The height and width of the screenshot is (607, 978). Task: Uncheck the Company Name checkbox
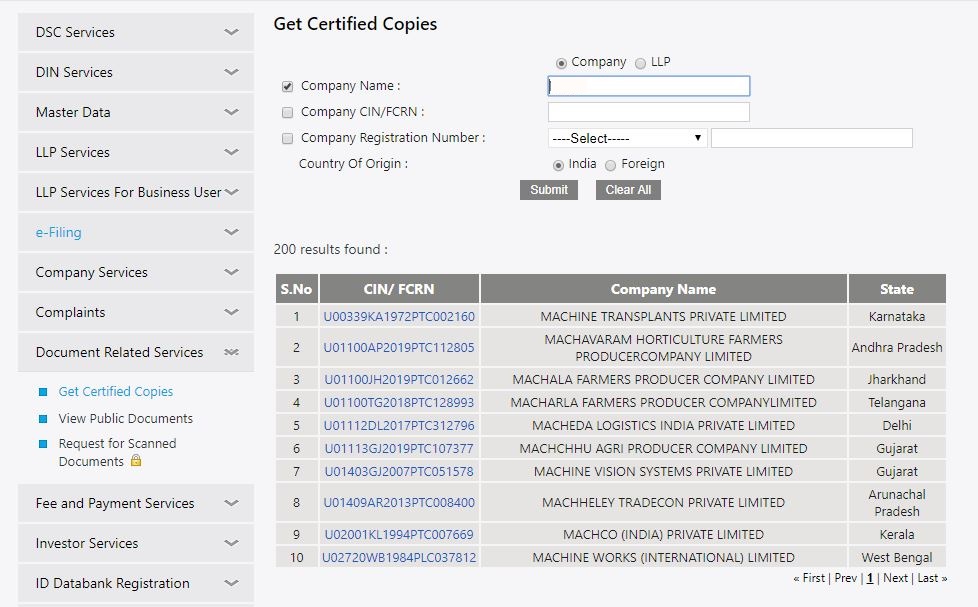[288, 87]
